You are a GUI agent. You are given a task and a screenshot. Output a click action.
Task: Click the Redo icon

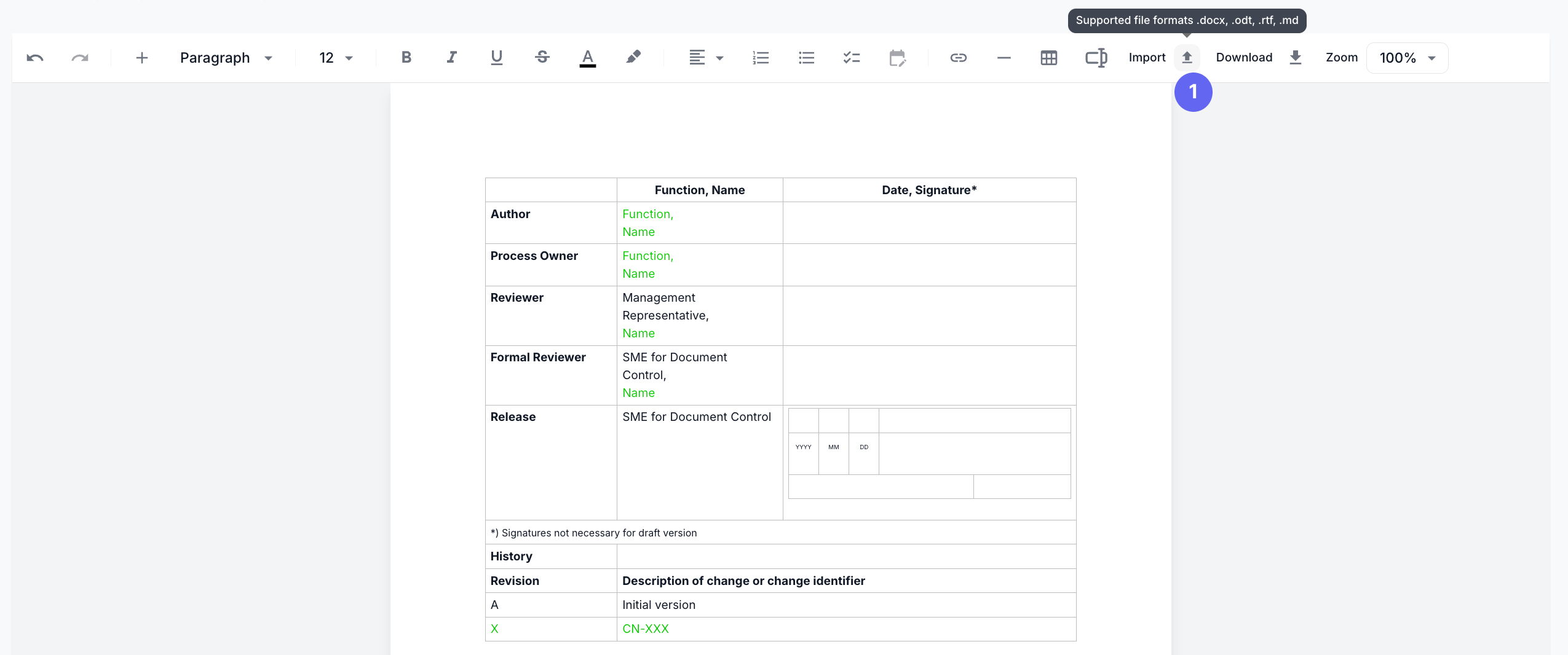pos(79,57)
